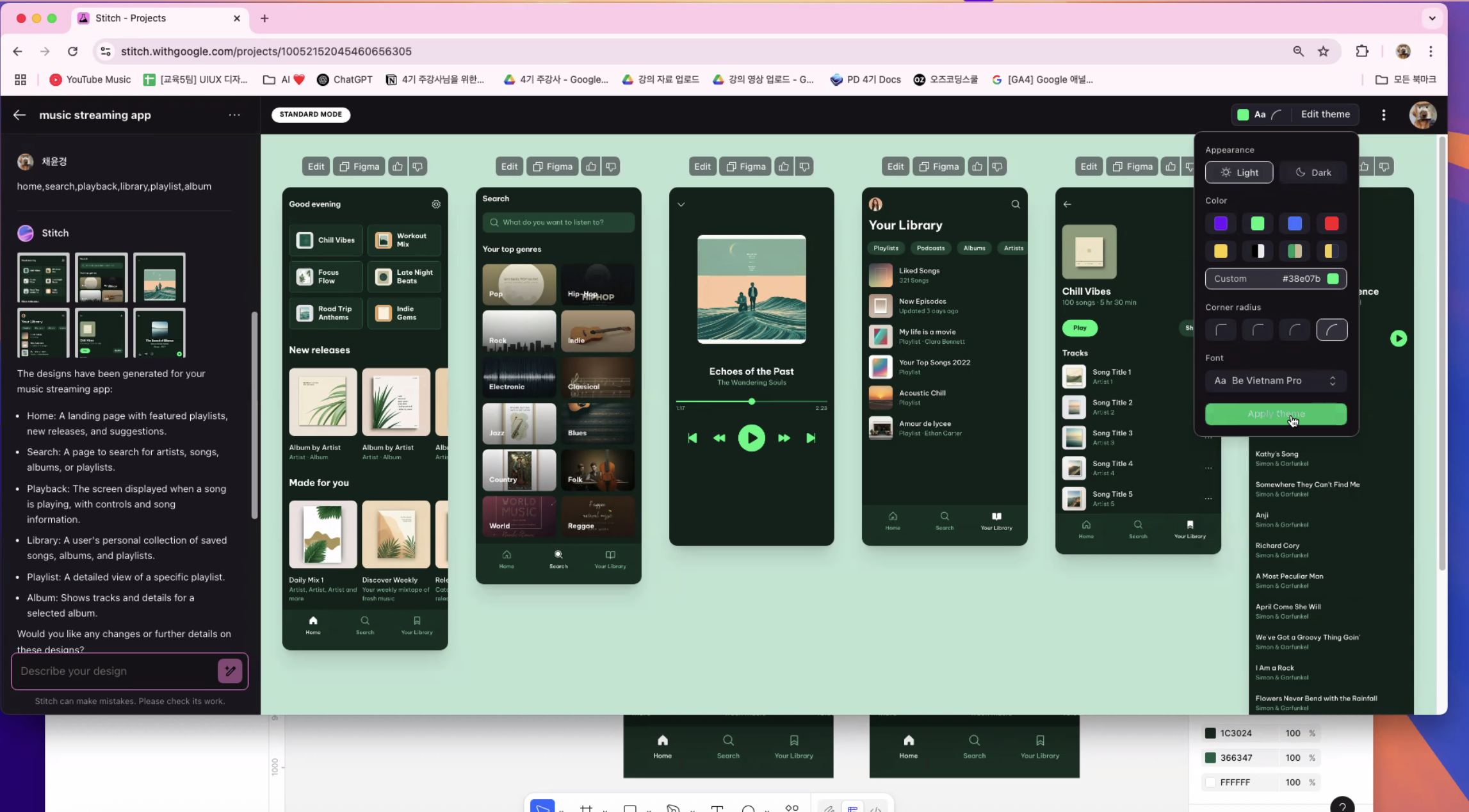Bookmark this page with the star icon
The height and width of the screenshot is (812, 1469).
click(x=1323, y=51)
